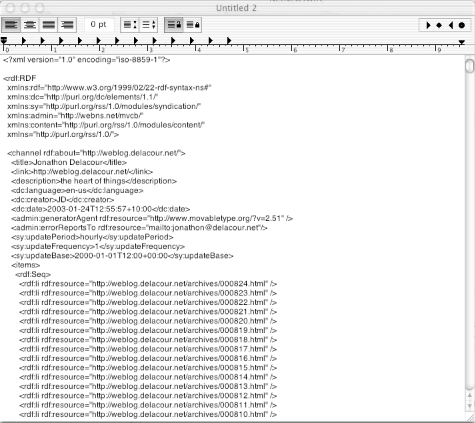The height and width of the screenshot is (423, 475).
Task: Select the align right button
Action: [x=67, y=25]
